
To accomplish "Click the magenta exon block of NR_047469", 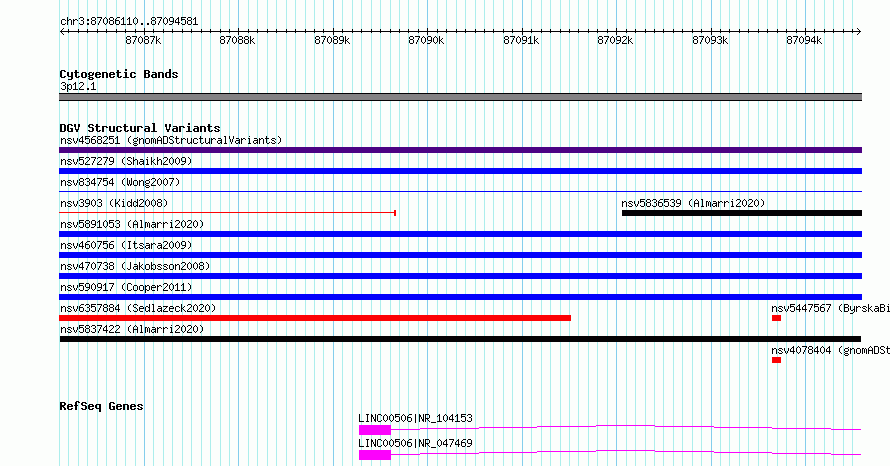I will (x=375, y=455).
